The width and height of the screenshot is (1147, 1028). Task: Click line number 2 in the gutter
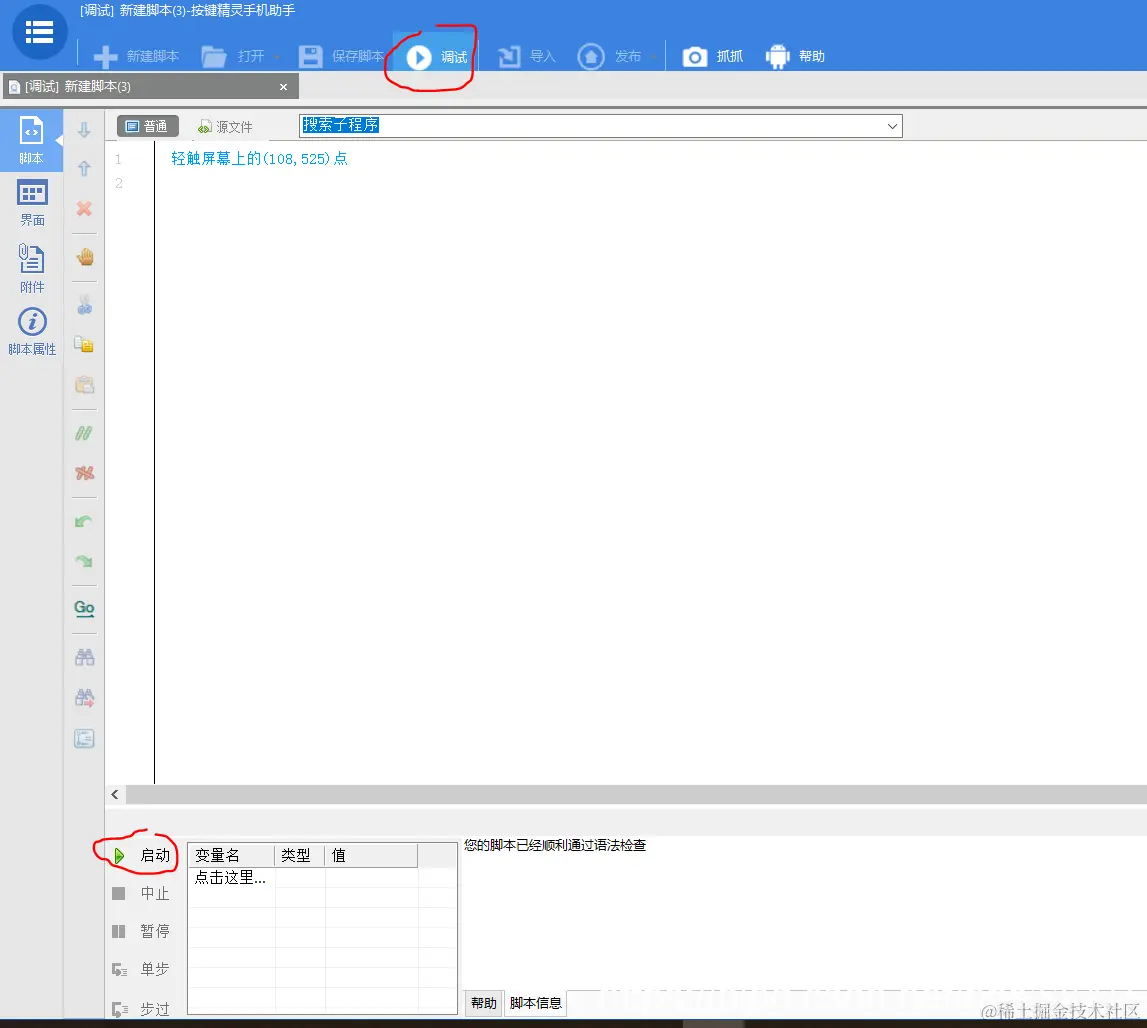[x=119, y=183]
